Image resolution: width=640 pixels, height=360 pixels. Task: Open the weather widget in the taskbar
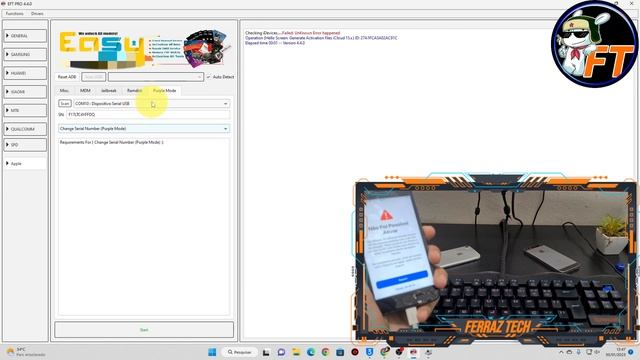(x=25, y=352)
